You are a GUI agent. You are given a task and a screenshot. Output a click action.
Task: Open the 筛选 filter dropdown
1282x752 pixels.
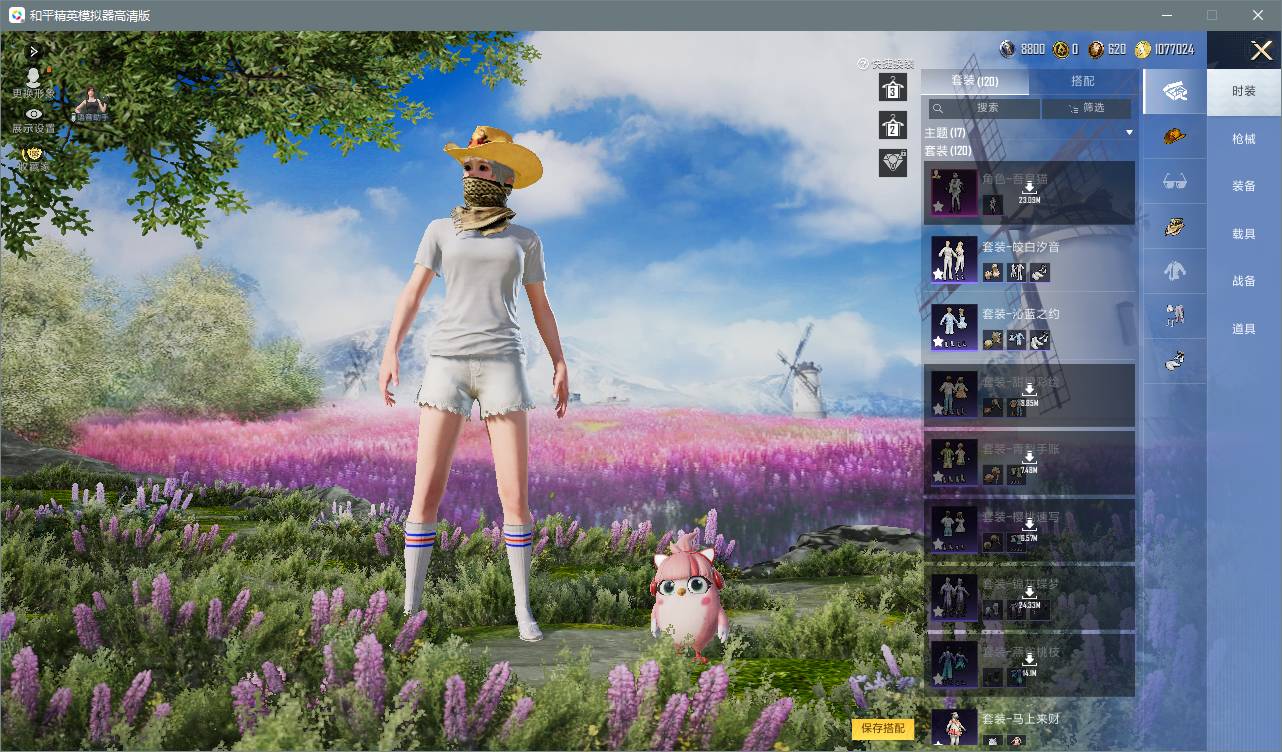point(1086,108)
